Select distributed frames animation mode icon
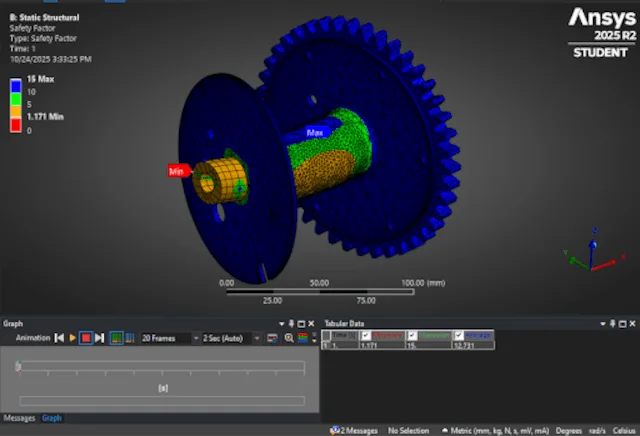 [116, 338]
